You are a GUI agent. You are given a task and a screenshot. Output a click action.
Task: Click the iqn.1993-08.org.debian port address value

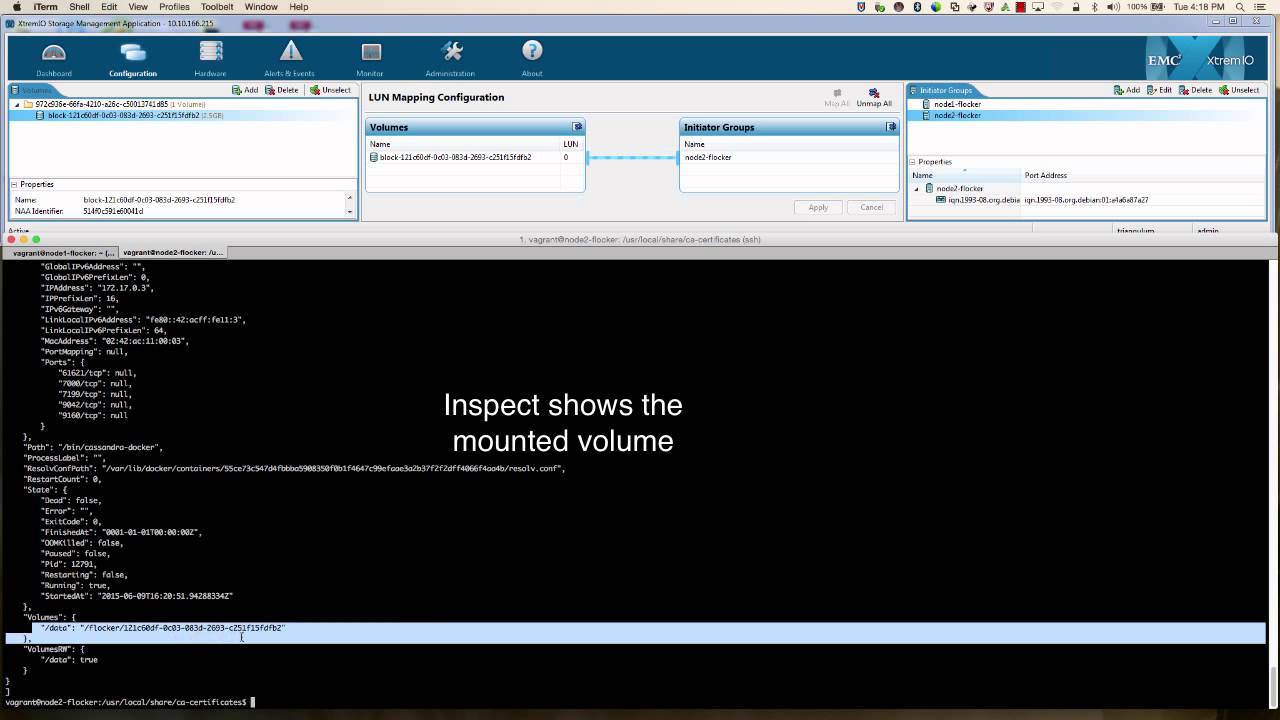(x=1086, y=200)
